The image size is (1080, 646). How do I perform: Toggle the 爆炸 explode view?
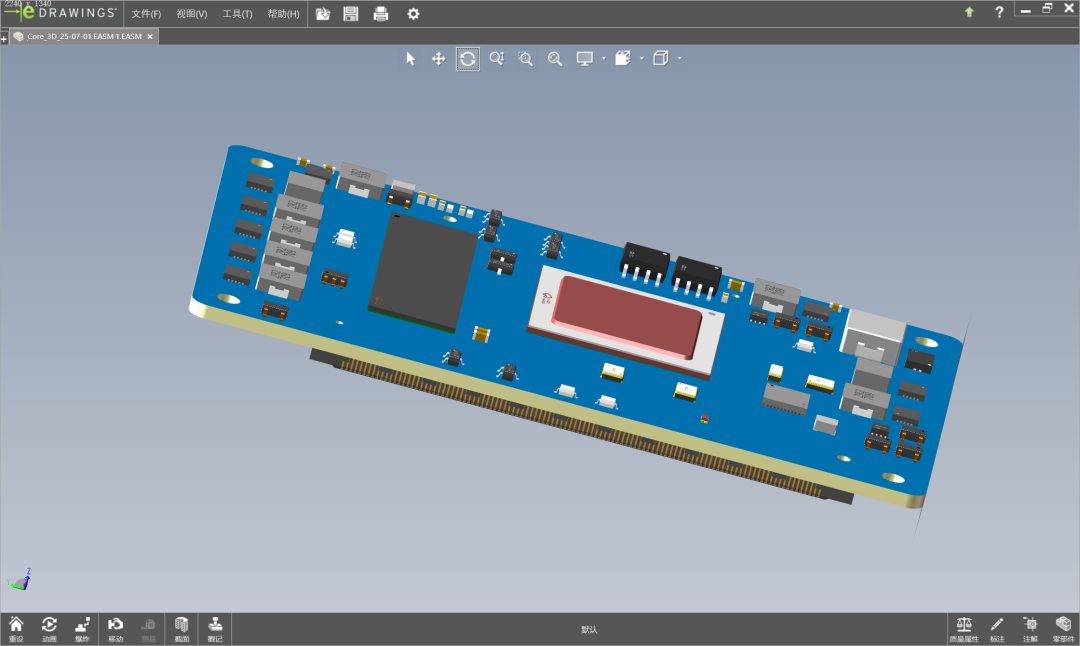(82, 629)
